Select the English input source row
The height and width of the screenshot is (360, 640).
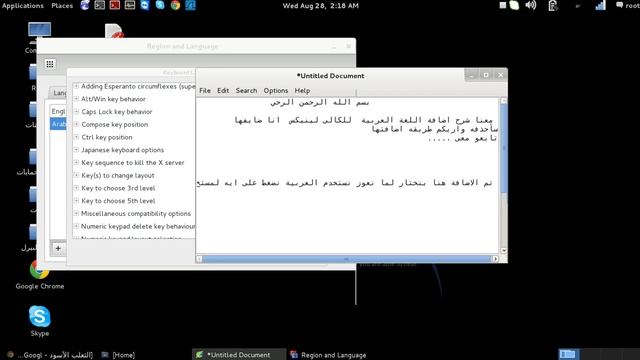tap(58, 111)
